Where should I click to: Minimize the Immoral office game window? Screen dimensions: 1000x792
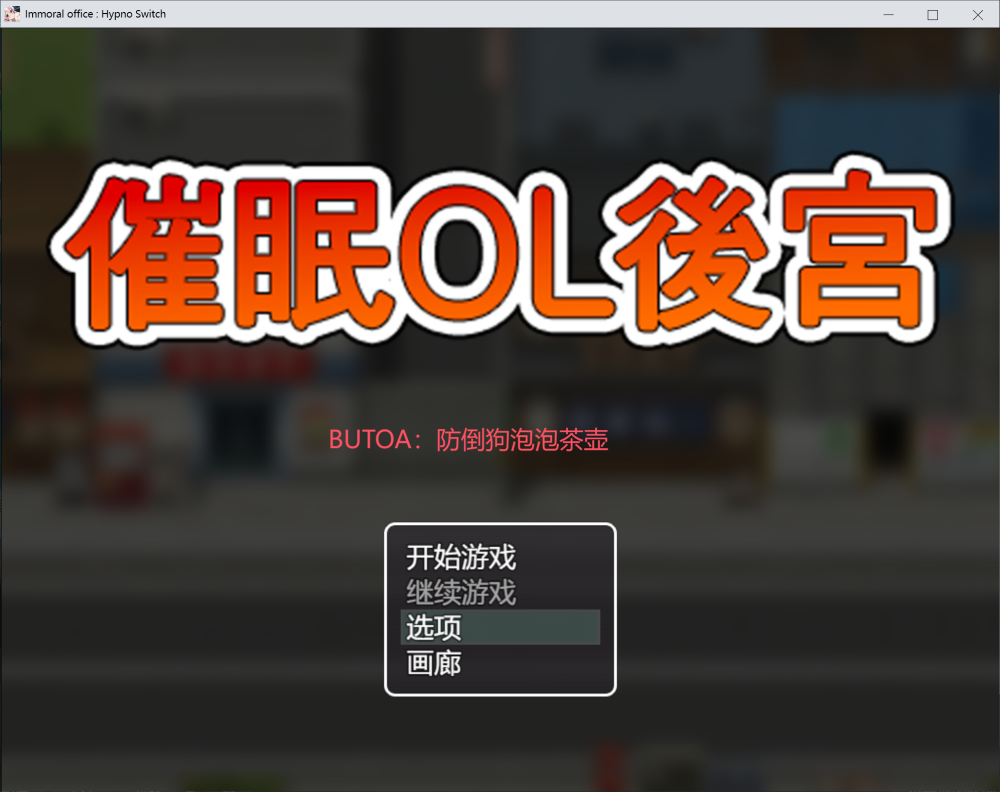click(x=887, y=14)
